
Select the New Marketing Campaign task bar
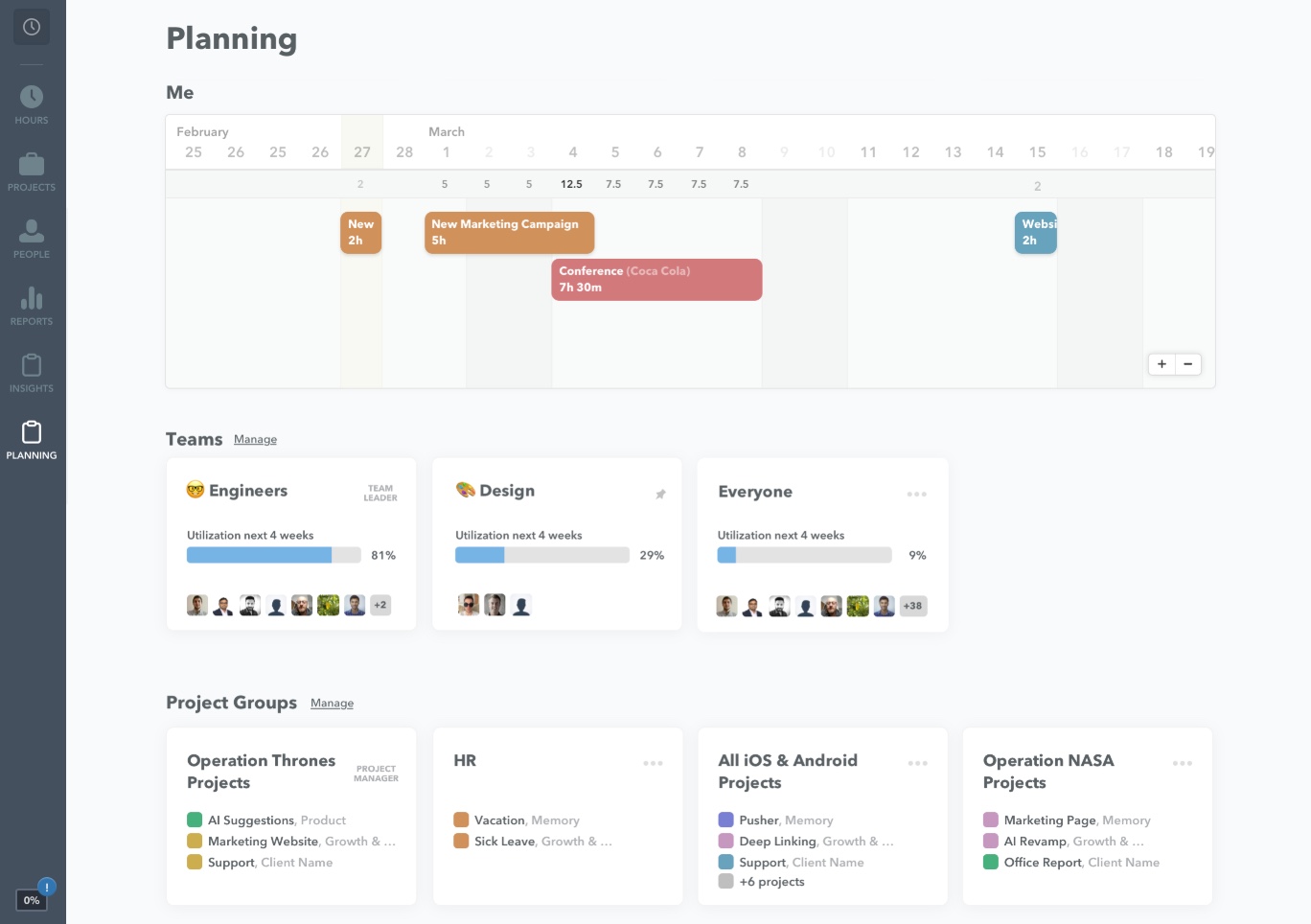(x=509, y=232)
